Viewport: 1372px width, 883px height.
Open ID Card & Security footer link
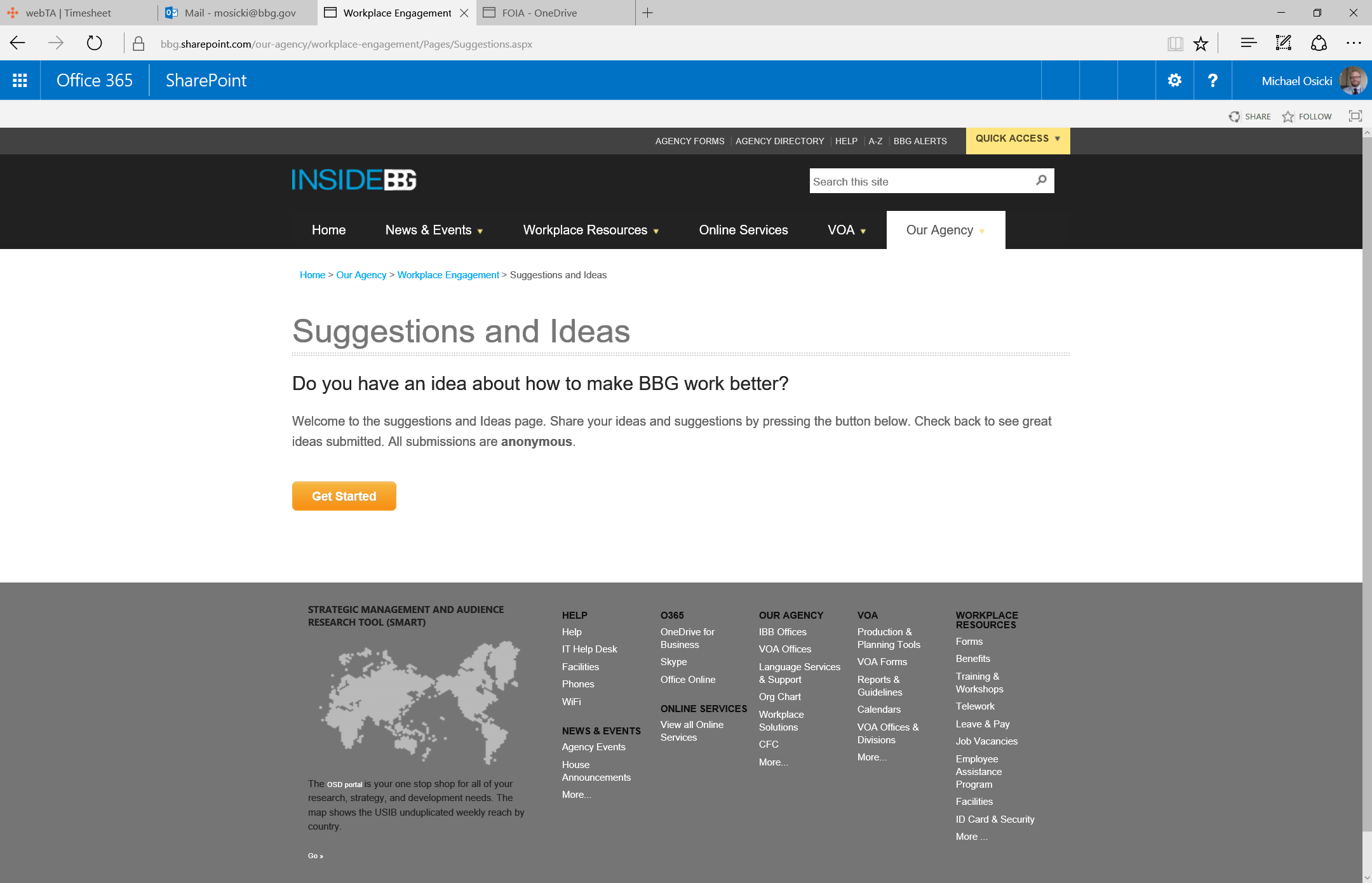pyautogui.click(x=995, y=819)
